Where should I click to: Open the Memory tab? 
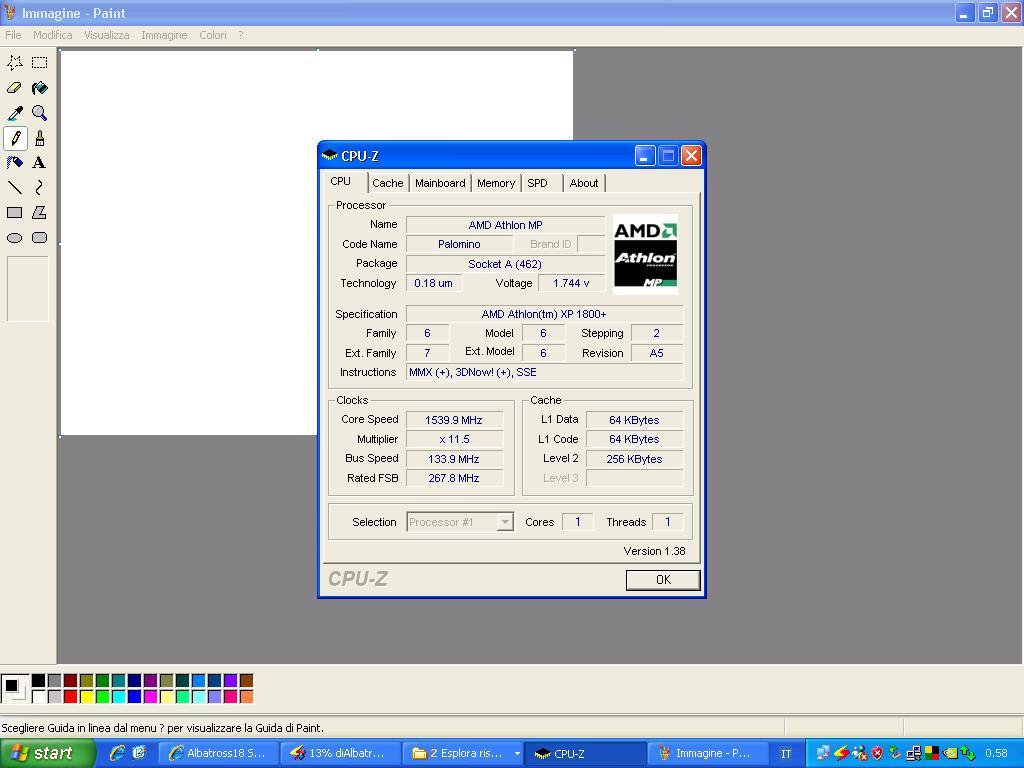496,184
